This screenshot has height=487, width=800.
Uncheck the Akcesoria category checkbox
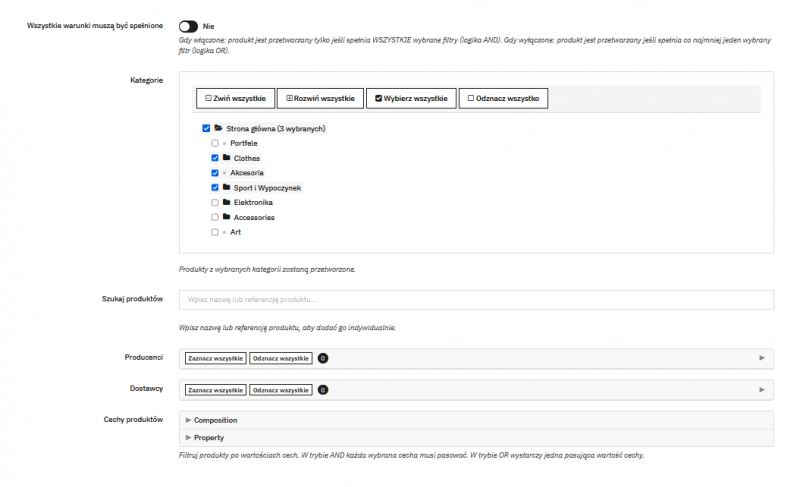215,173
